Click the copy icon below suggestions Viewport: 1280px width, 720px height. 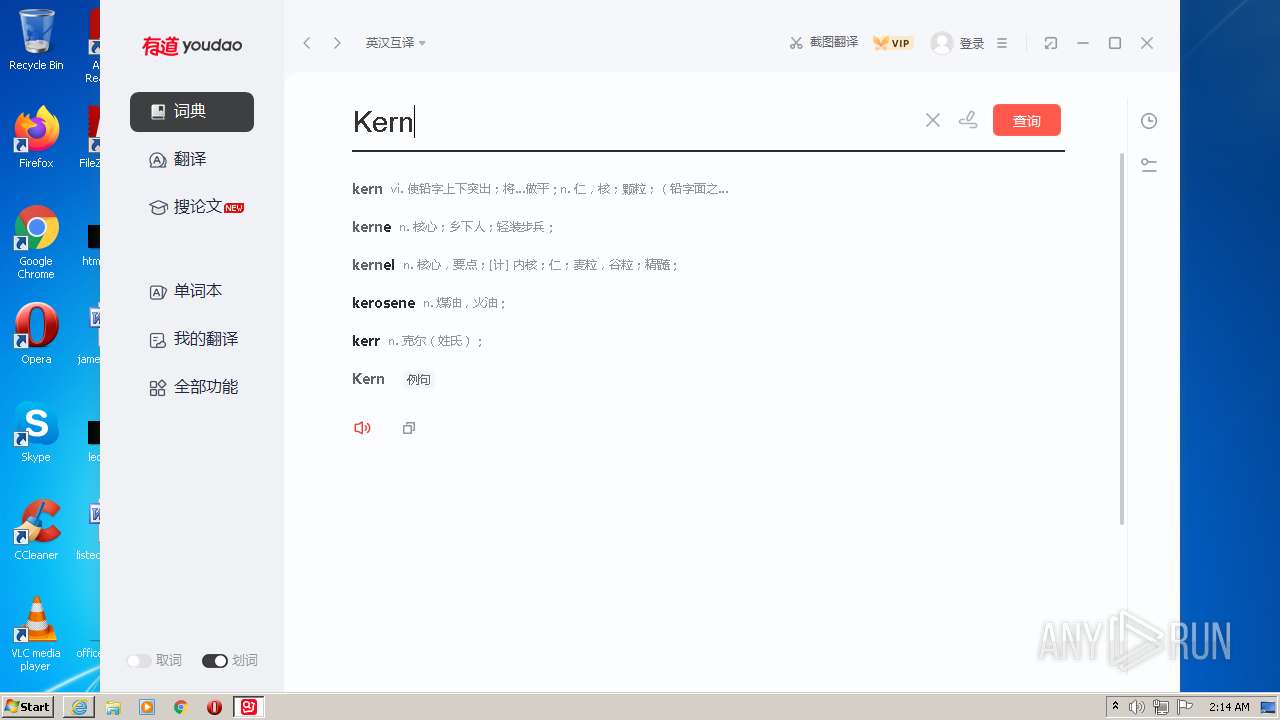408,428
